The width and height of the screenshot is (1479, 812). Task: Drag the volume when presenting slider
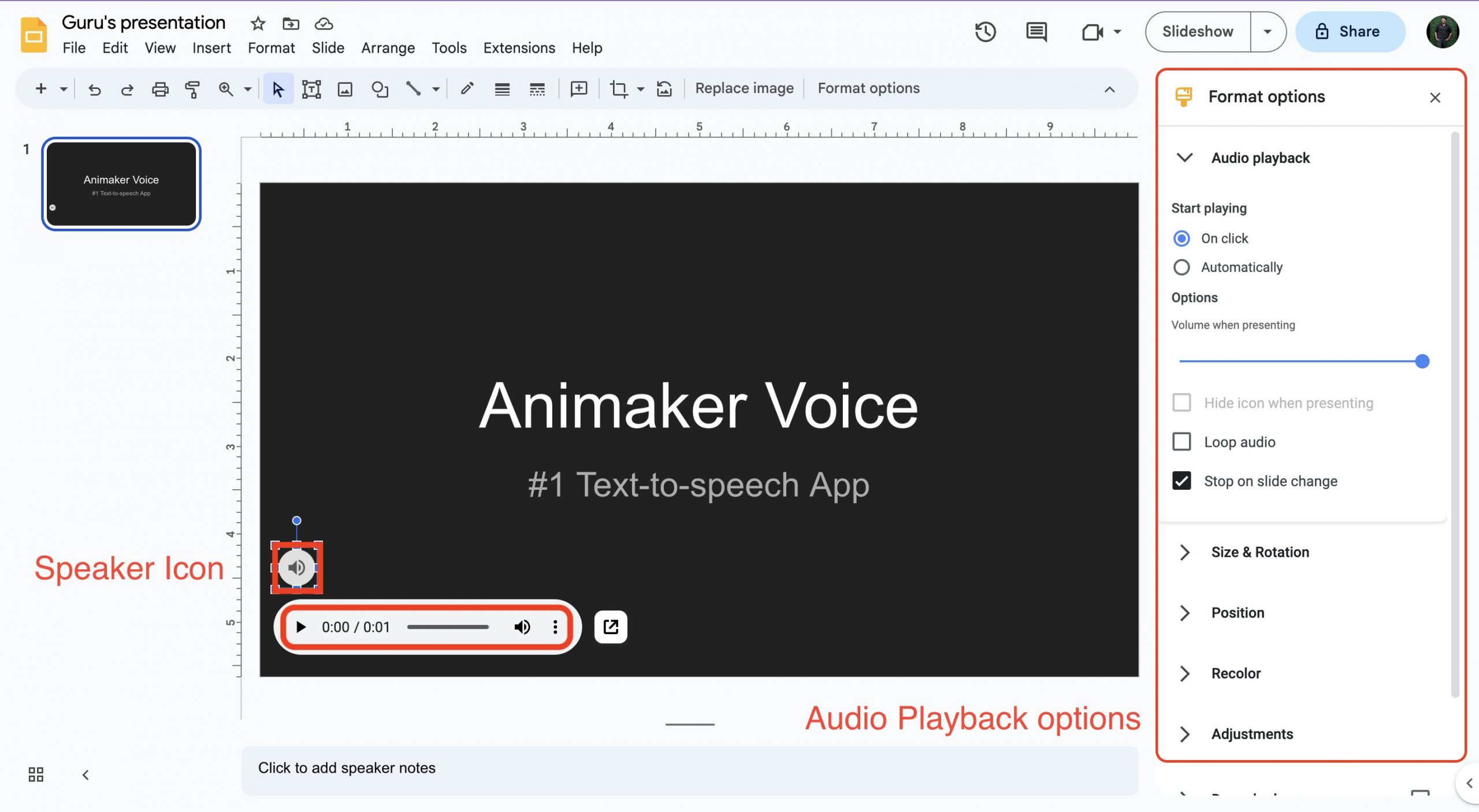(x=1423, y=361)
